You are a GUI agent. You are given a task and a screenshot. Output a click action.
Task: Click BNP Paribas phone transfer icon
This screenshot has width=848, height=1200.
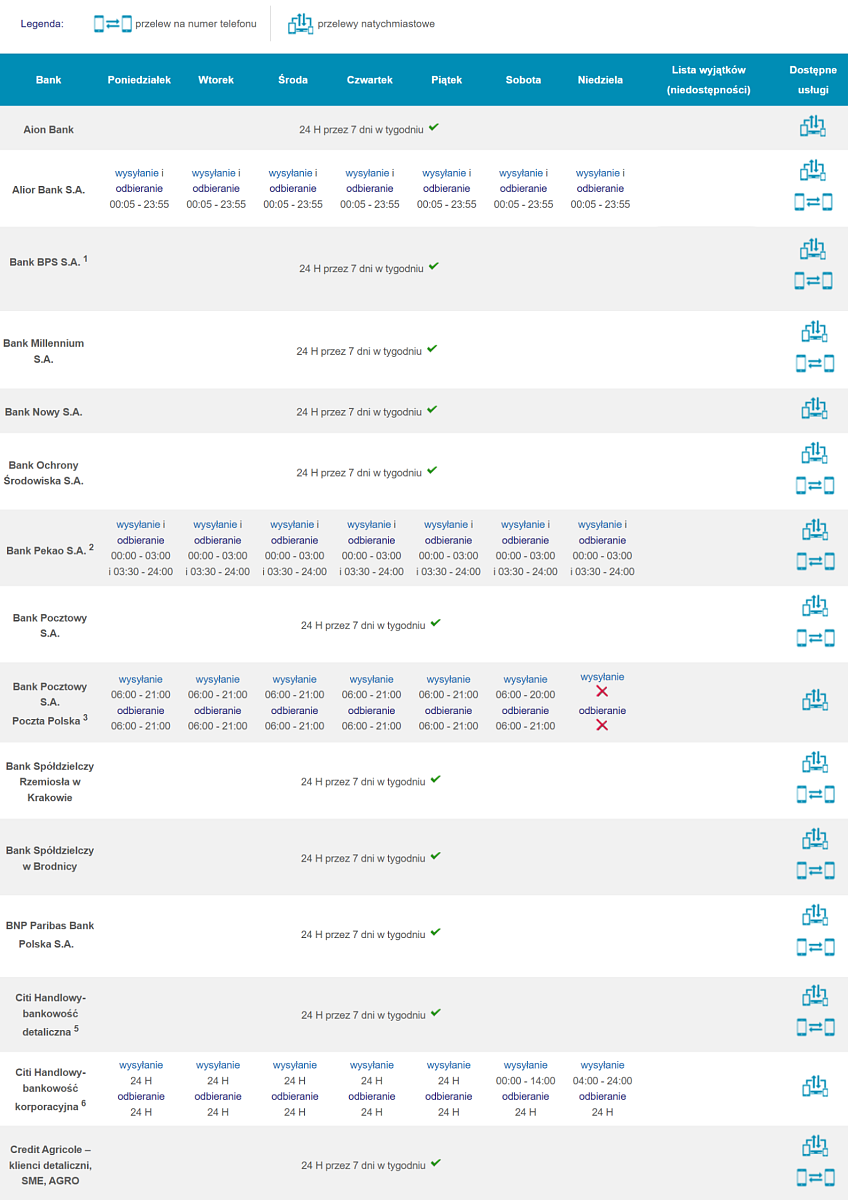814,946
